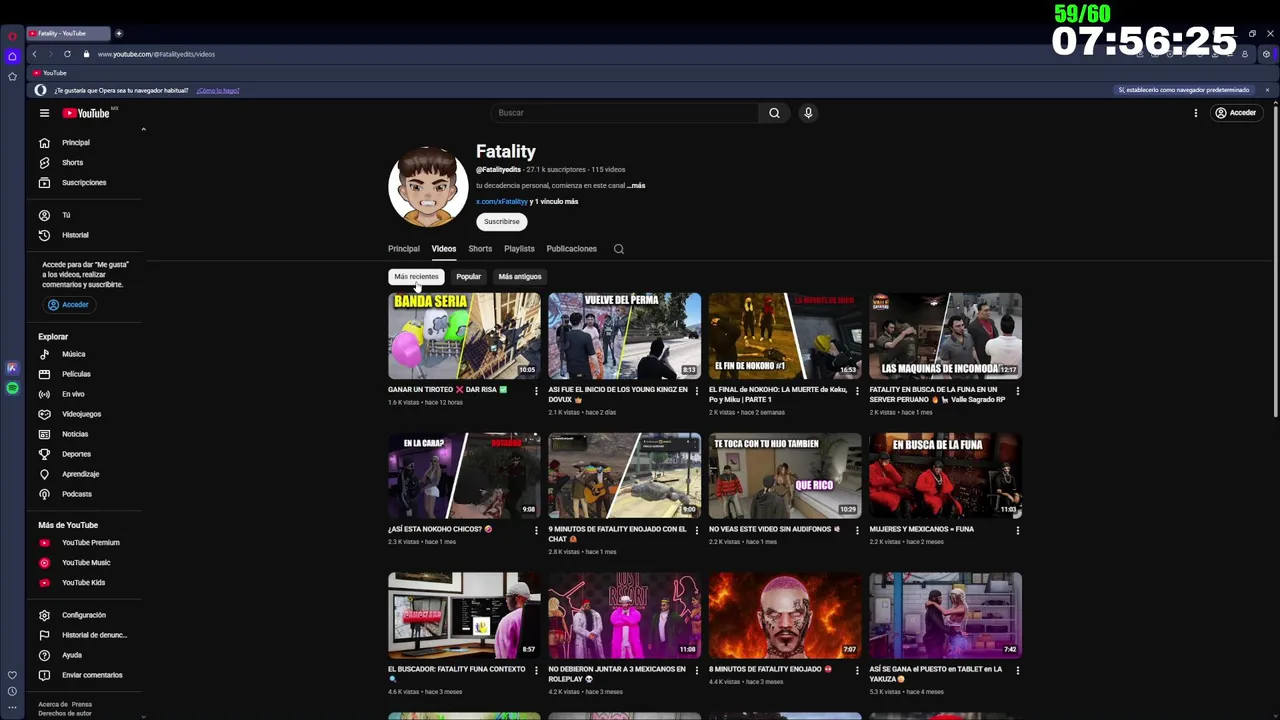
Task: Click Acceder button in sidebar
Action: tap(68, 305)
